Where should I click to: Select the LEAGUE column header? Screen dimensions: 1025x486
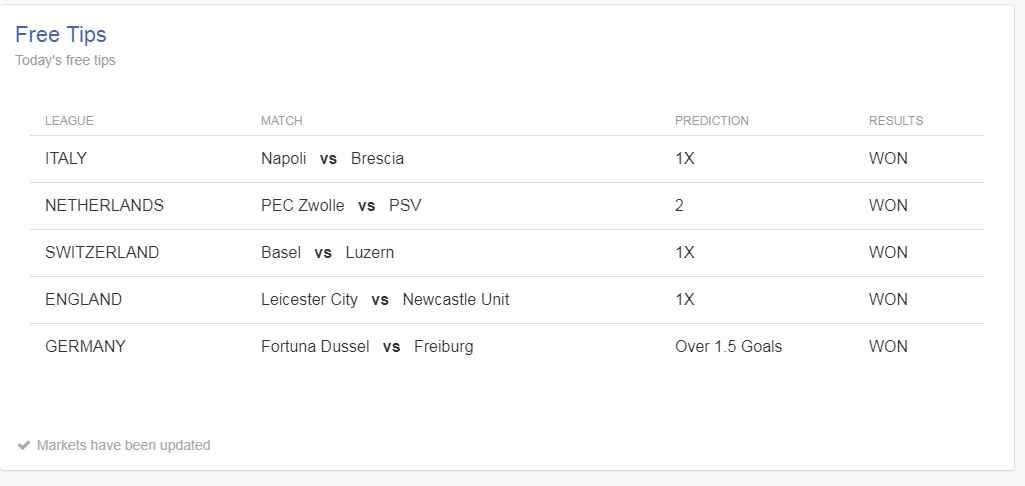tap(69, 121)
